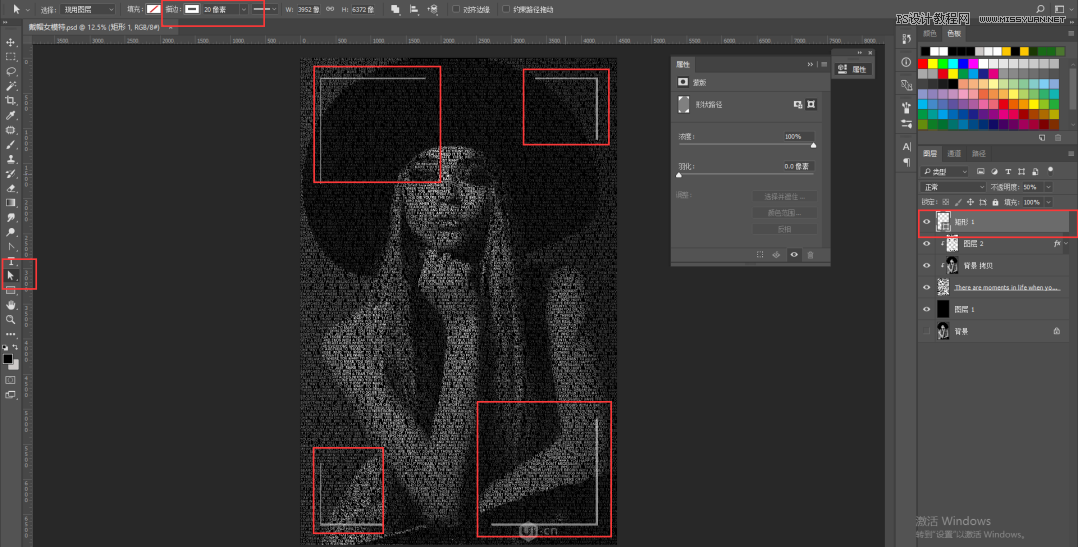
Task: Select the Magic Wand tool
Action: click(x=10, y=86)
